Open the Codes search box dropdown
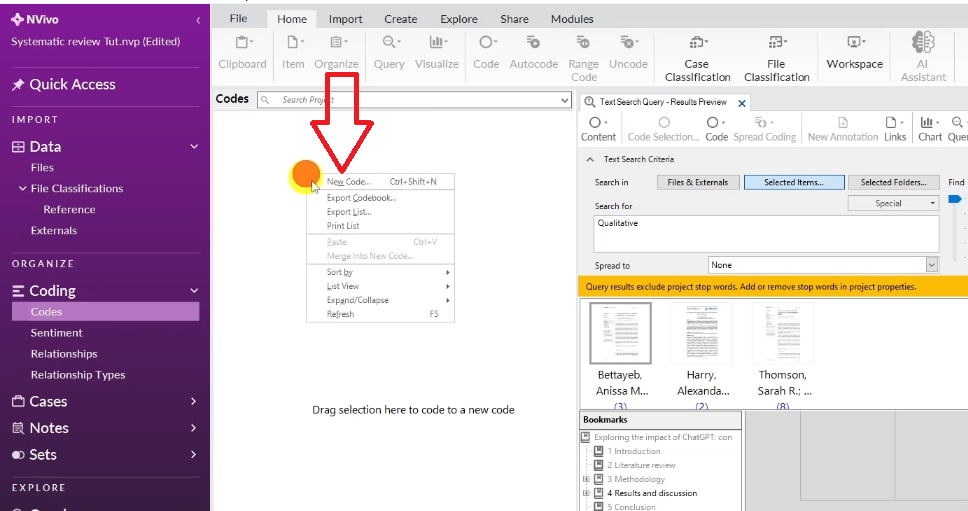The image size is (968, 511). point(564,100)
